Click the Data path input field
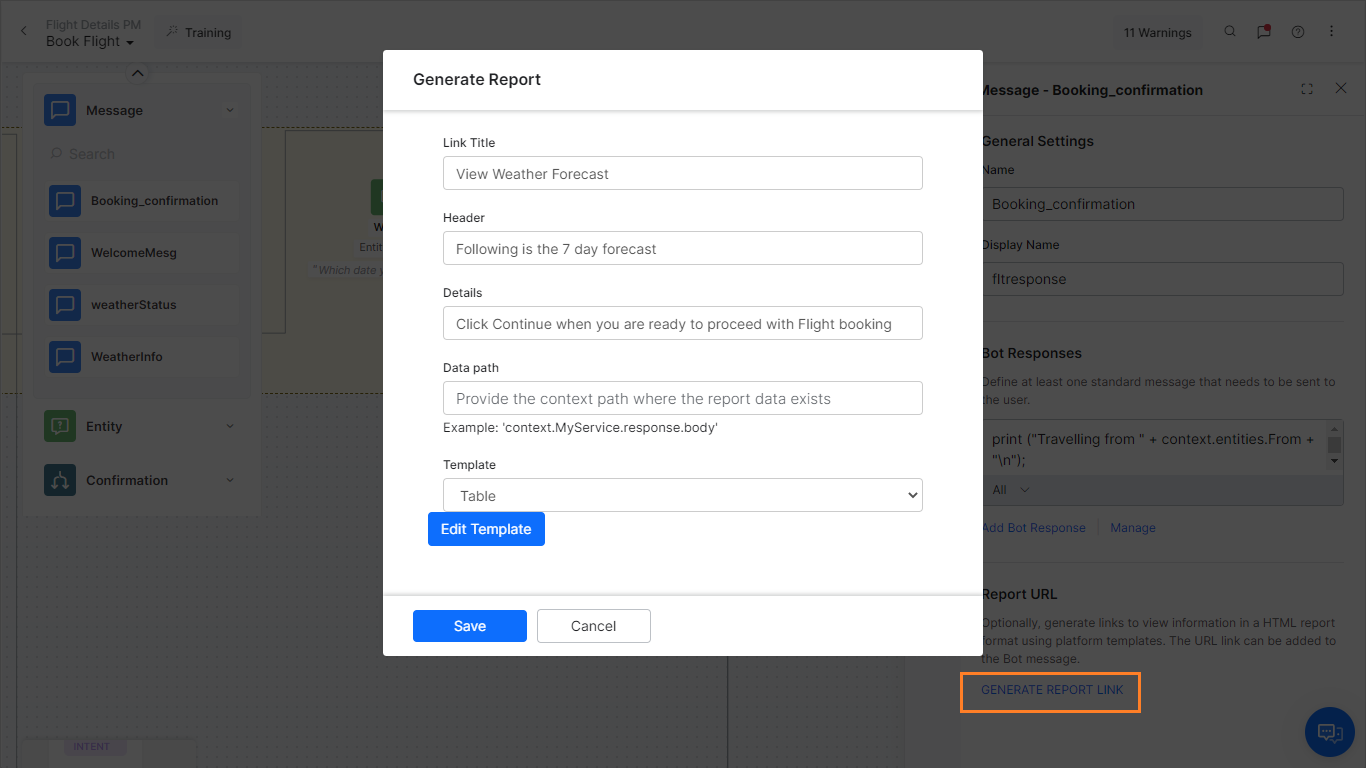Viewport: 1366px width, 768px height. point(683,398)
